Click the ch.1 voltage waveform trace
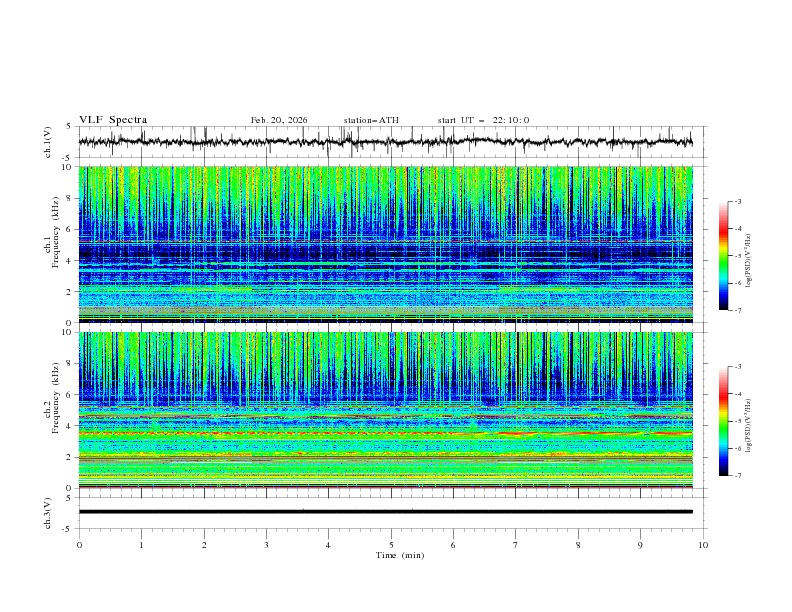 385,142
